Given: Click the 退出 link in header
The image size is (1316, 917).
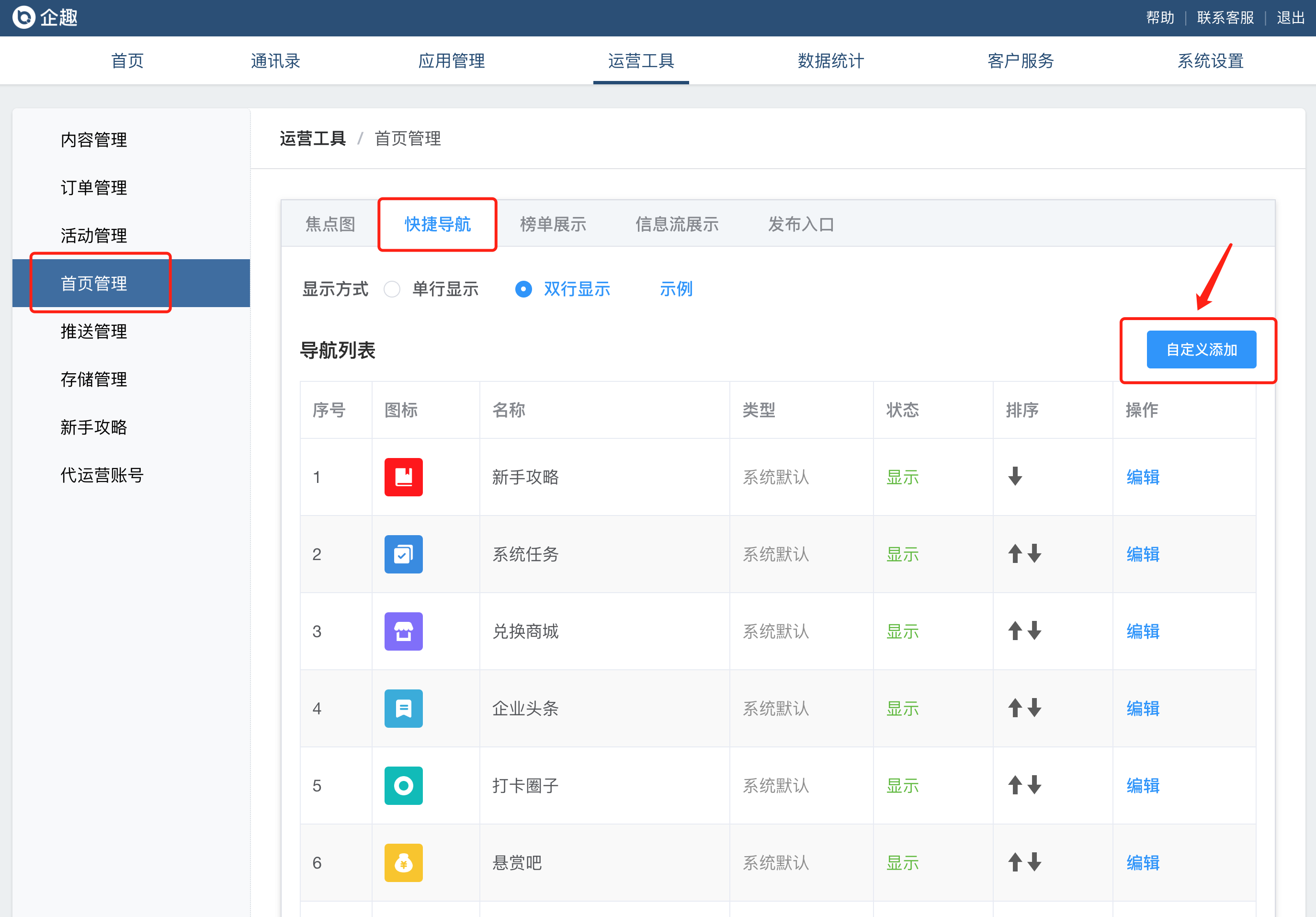Looking at the screenshot, I should (x=1291, y=18).
